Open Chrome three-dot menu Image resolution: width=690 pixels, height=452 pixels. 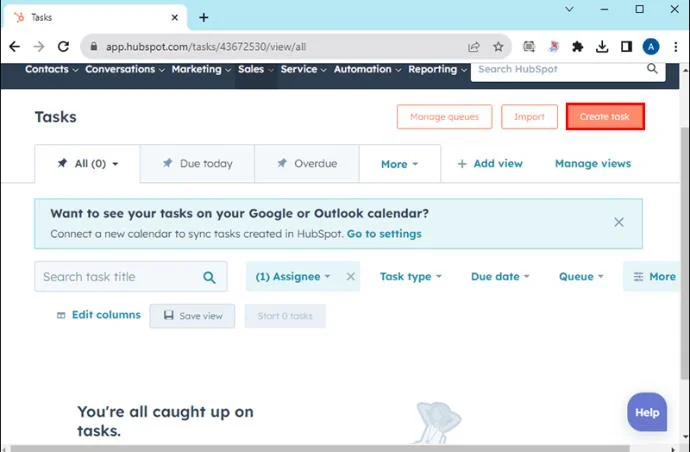(676, 47)
